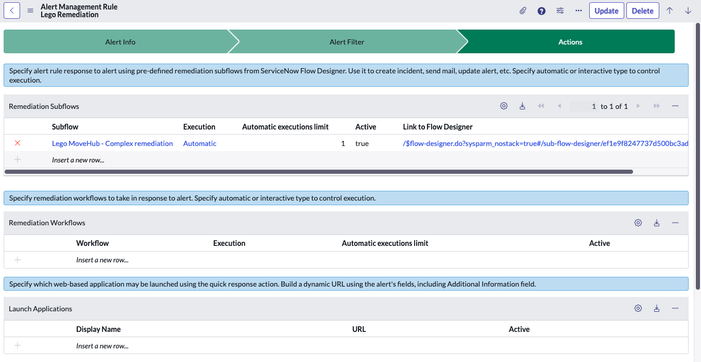This screenshot has width=701, height=362.
Task: Click Insert a new row in Subflows
Action: [78, 160]
